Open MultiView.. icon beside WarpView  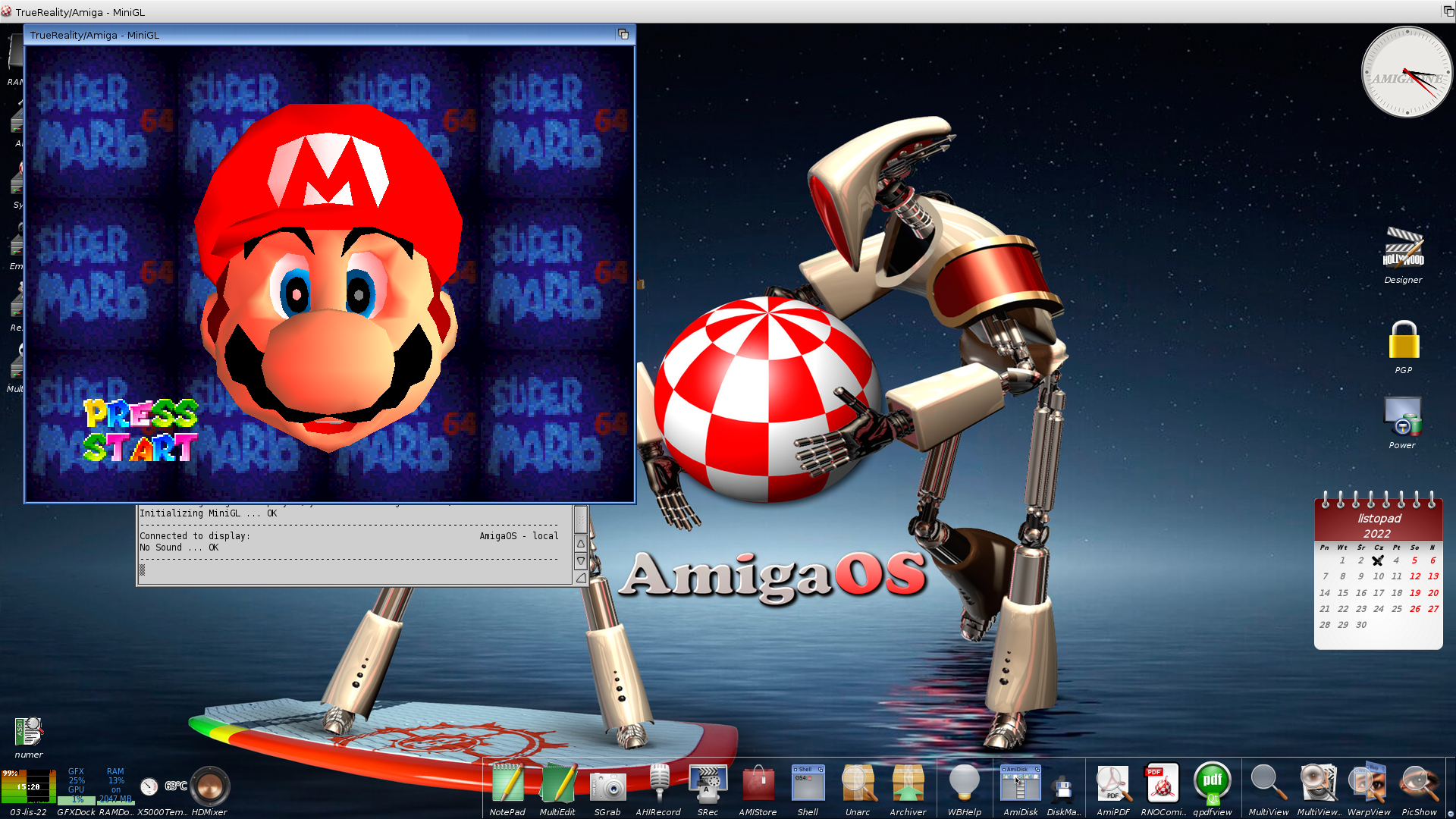[1319, 783]
